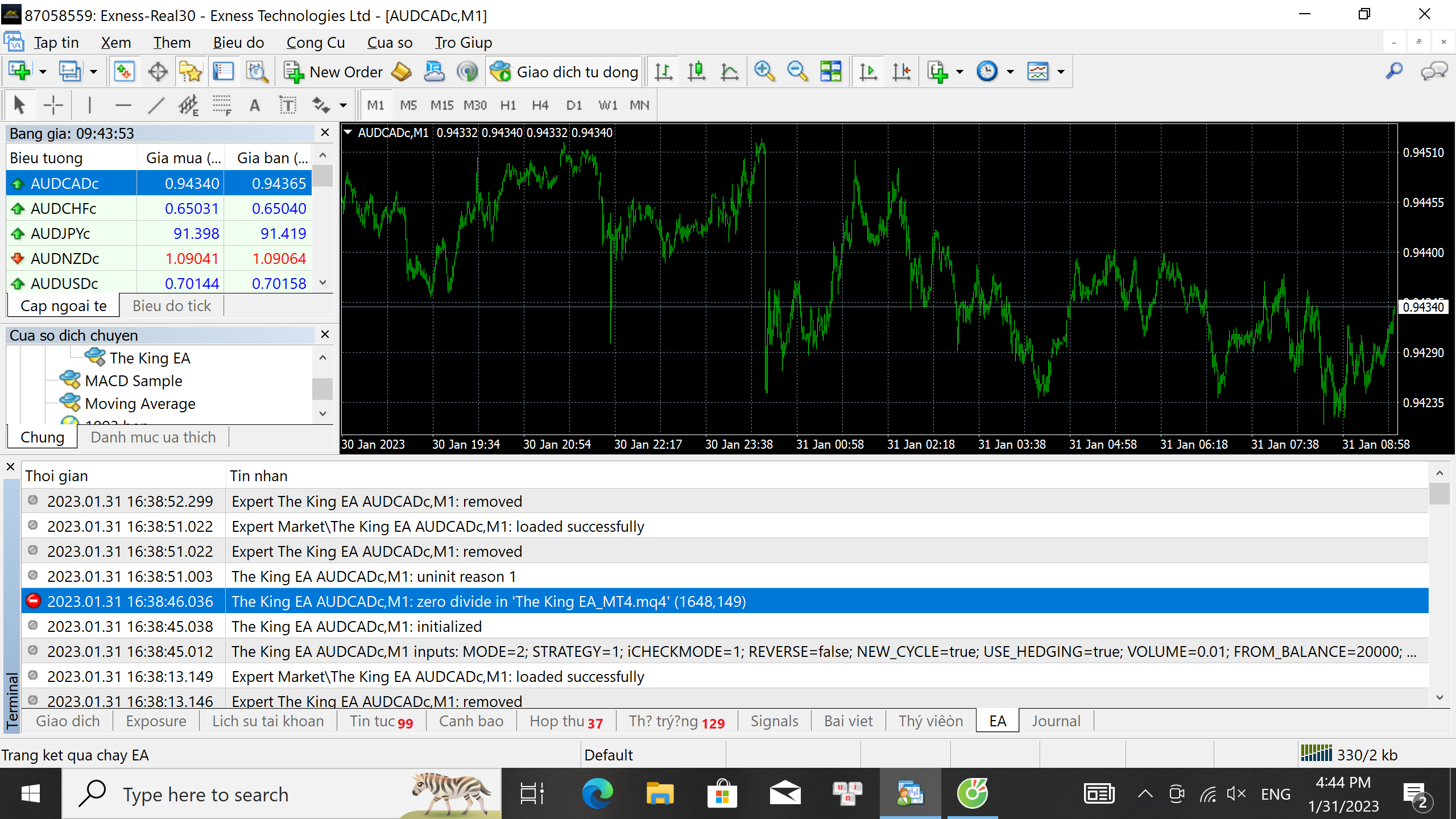Toggle the Giao dich tu dong auto trading button
The width and height of the screenshot is (1456, 819).
pos(565,72)
